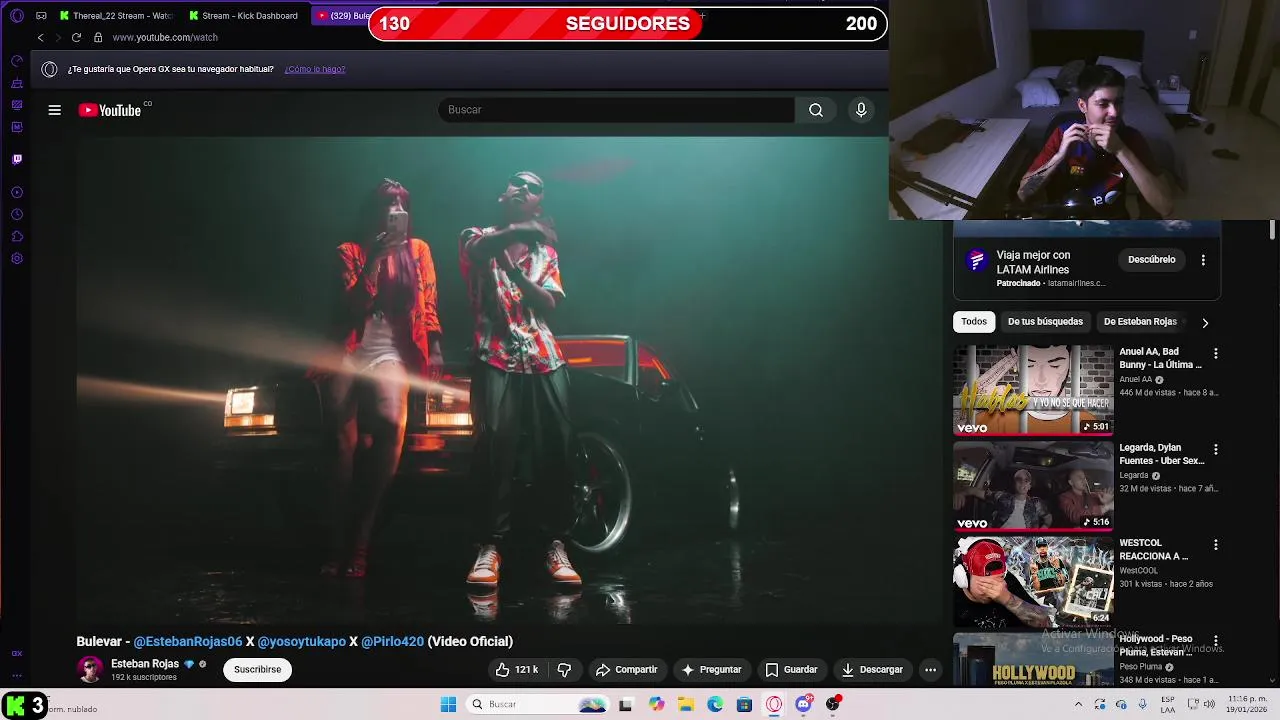
Task: Open the Twitch sidebar icon
Action: pos(17,159)
